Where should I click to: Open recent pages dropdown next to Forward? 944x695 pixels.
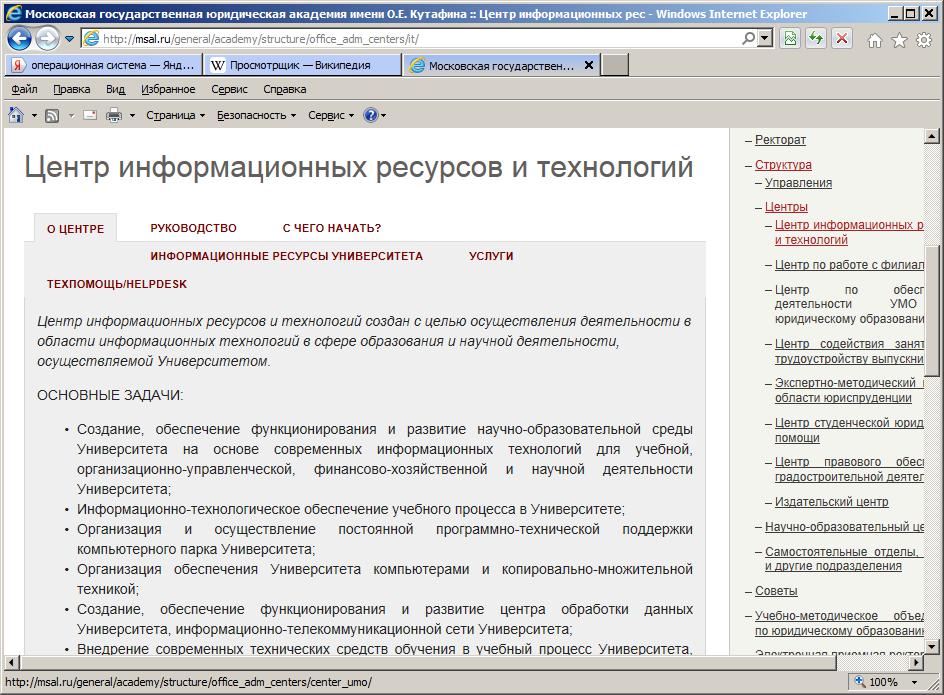69,39
